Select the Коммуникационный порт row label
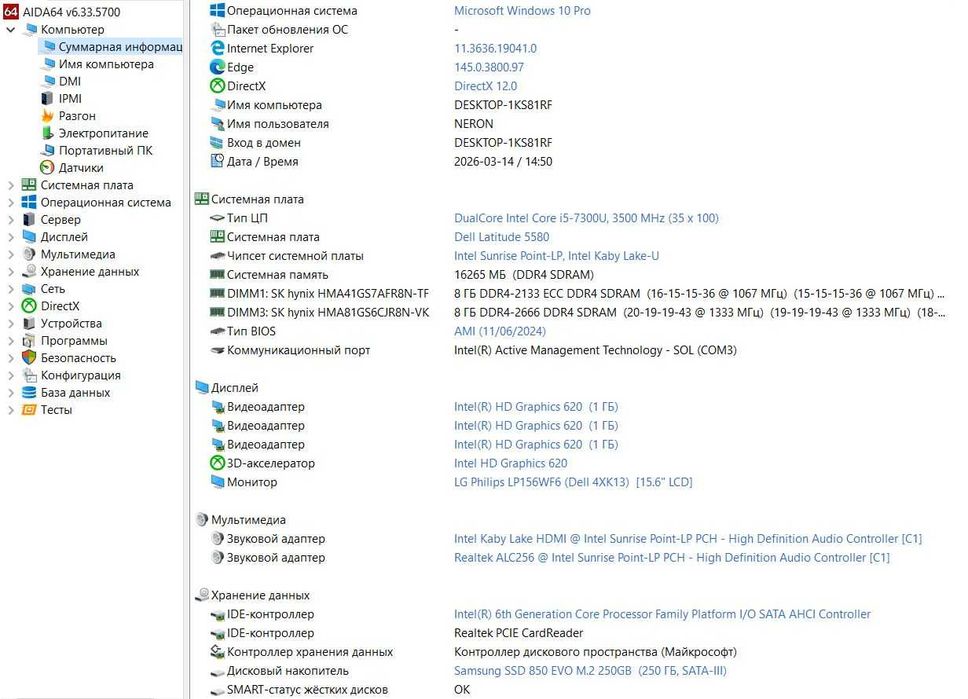This screenshot has height=699, width=968. point(298,350)
